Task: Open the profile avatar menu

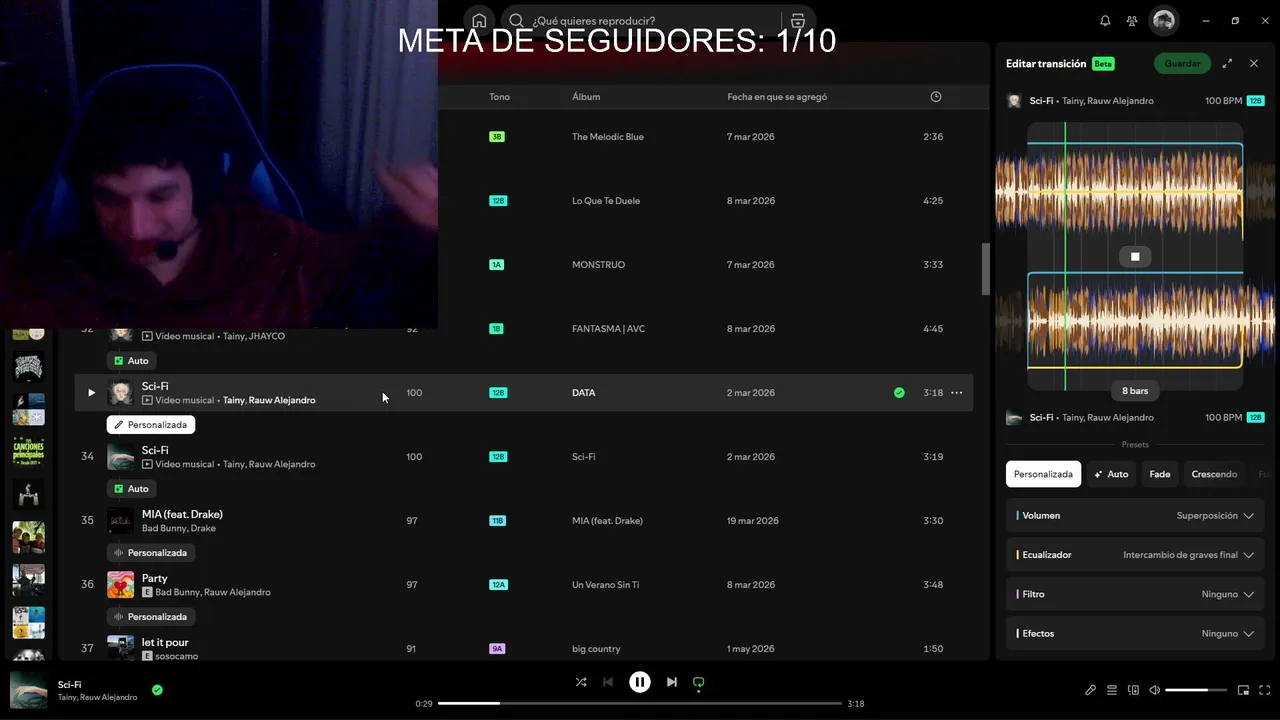Action: click(x=1163, y=20)
